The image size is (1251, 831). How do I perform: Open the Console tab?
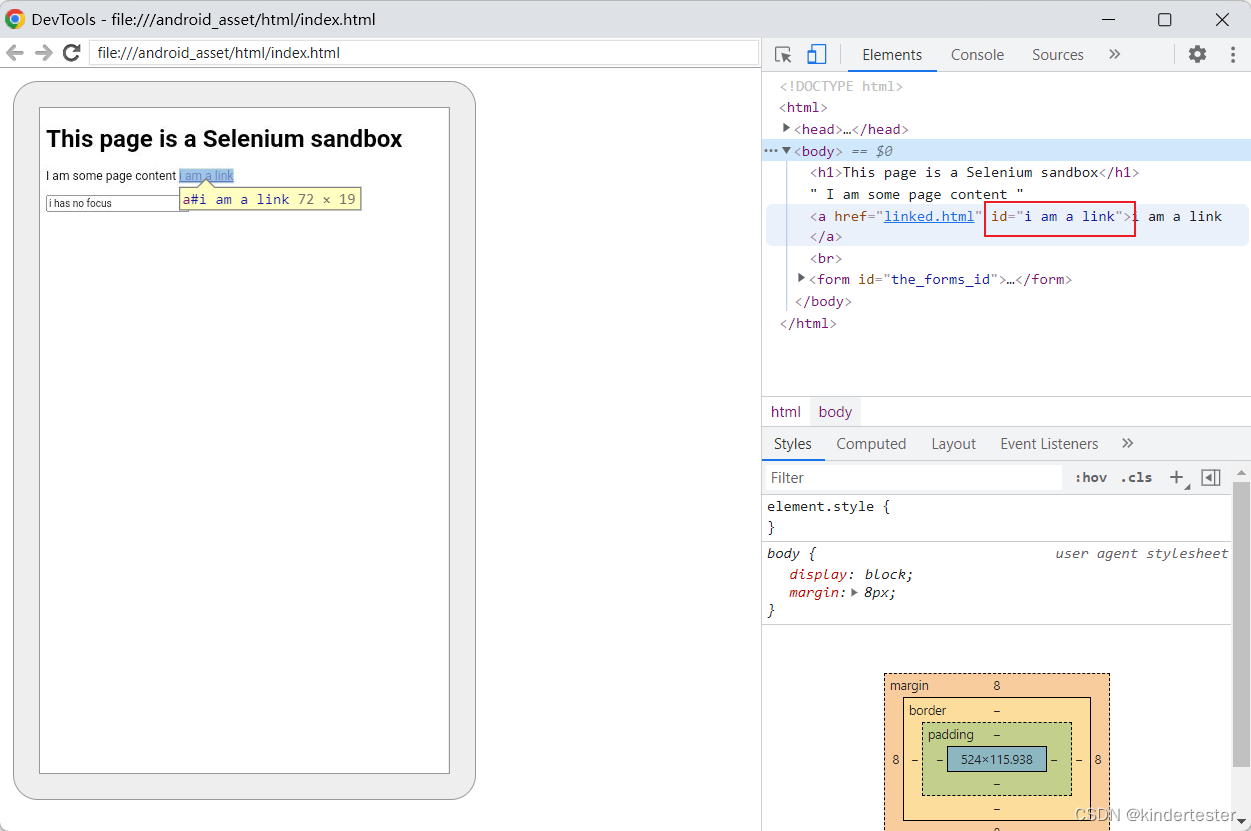click(x=977, y=55)
